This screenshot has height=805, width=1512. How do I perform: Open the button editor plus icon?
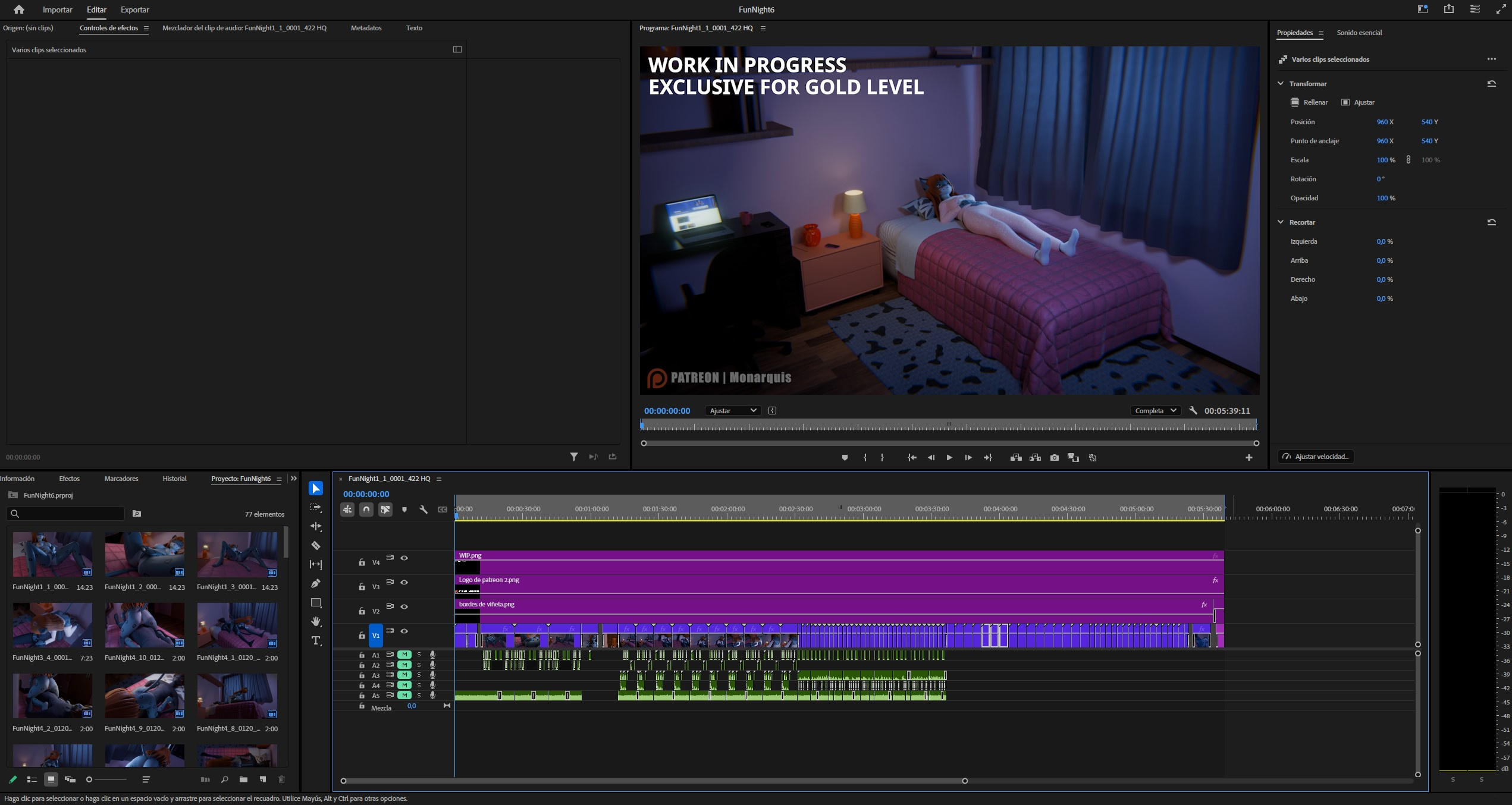(x=1249, y=458)
